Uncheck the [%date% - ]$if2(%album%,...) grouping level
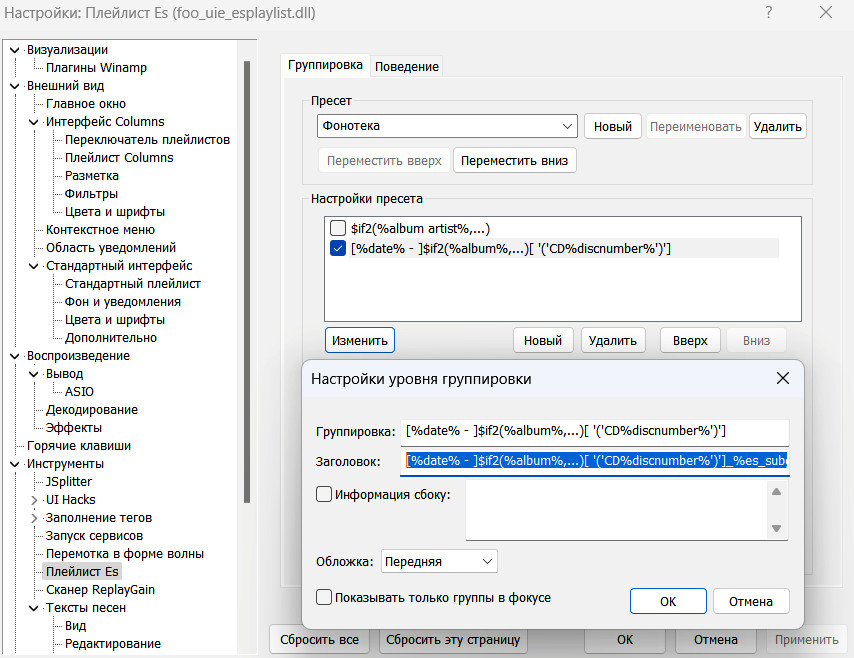 (338, 248)
